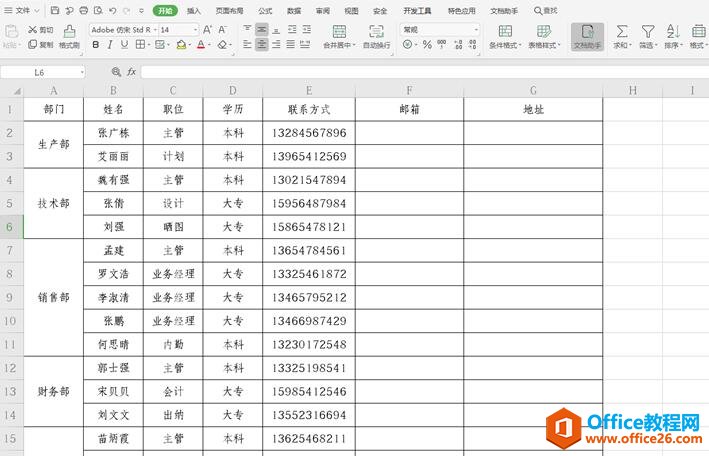Click the Find (查找) search button

(545, 10)
